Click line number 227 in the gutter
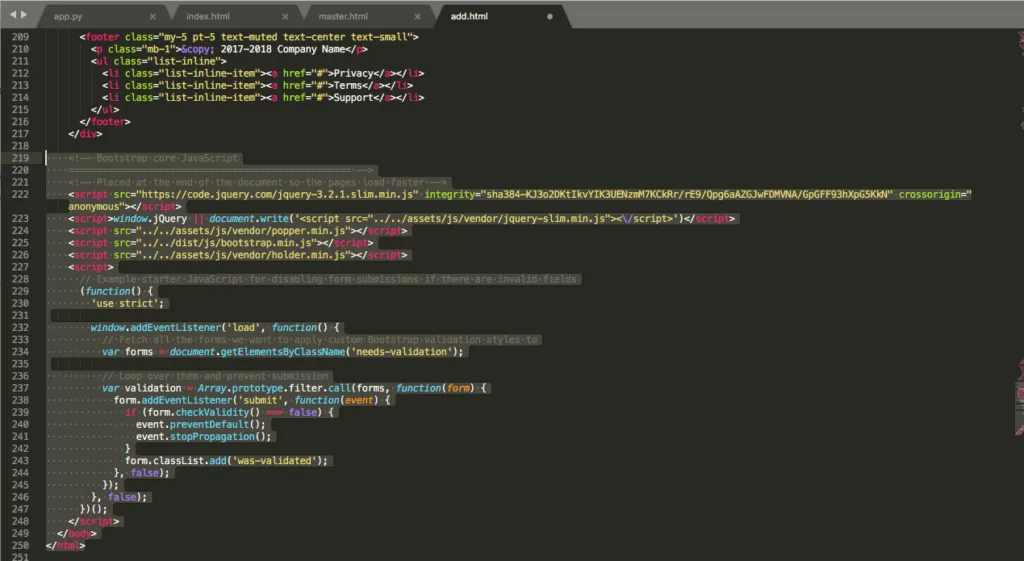1024x561 pixels. 20,267
